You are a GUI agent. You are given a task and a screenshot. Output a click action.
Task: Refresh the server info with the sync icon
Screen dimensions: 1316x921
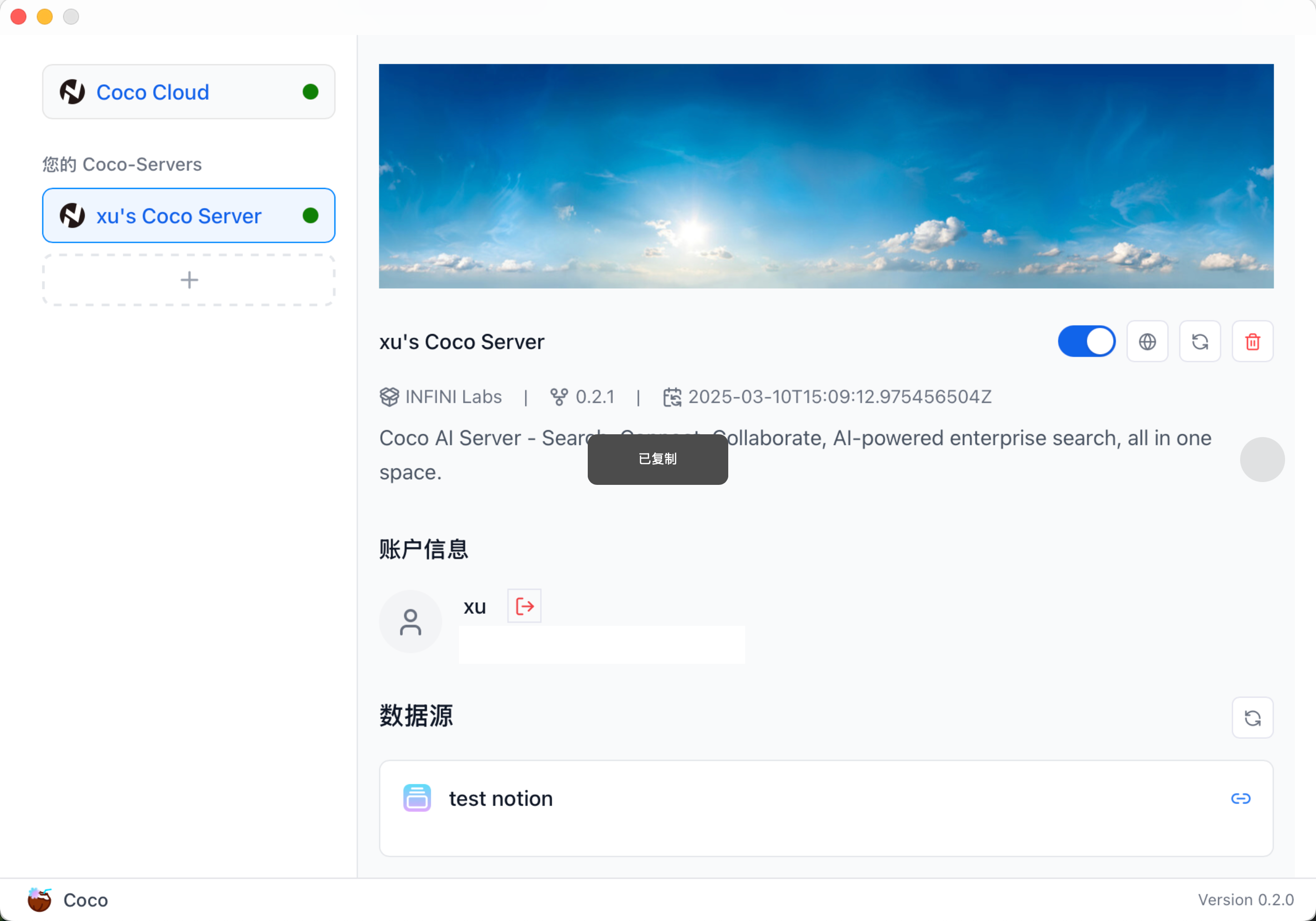pos(1200,342)
